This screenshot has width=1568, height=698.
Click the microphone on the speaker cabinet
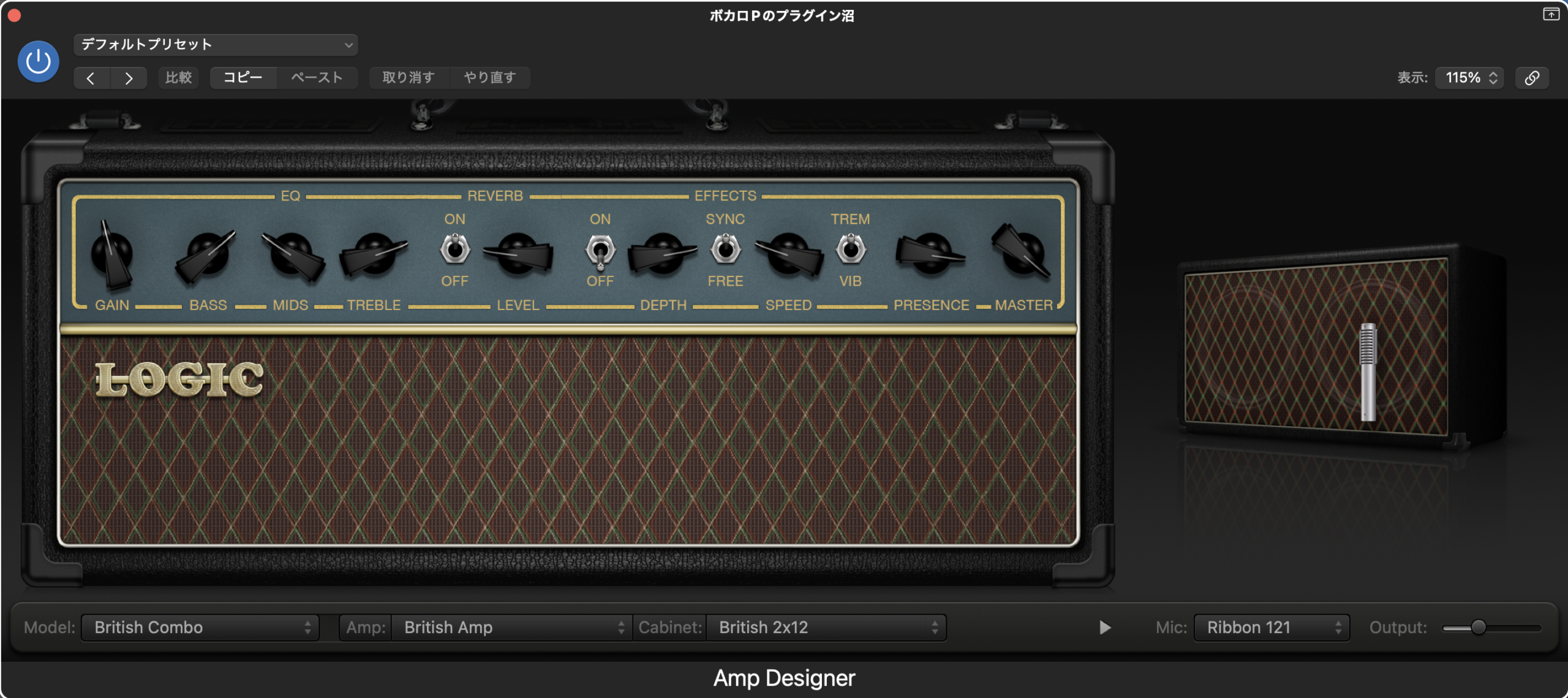1368,371
